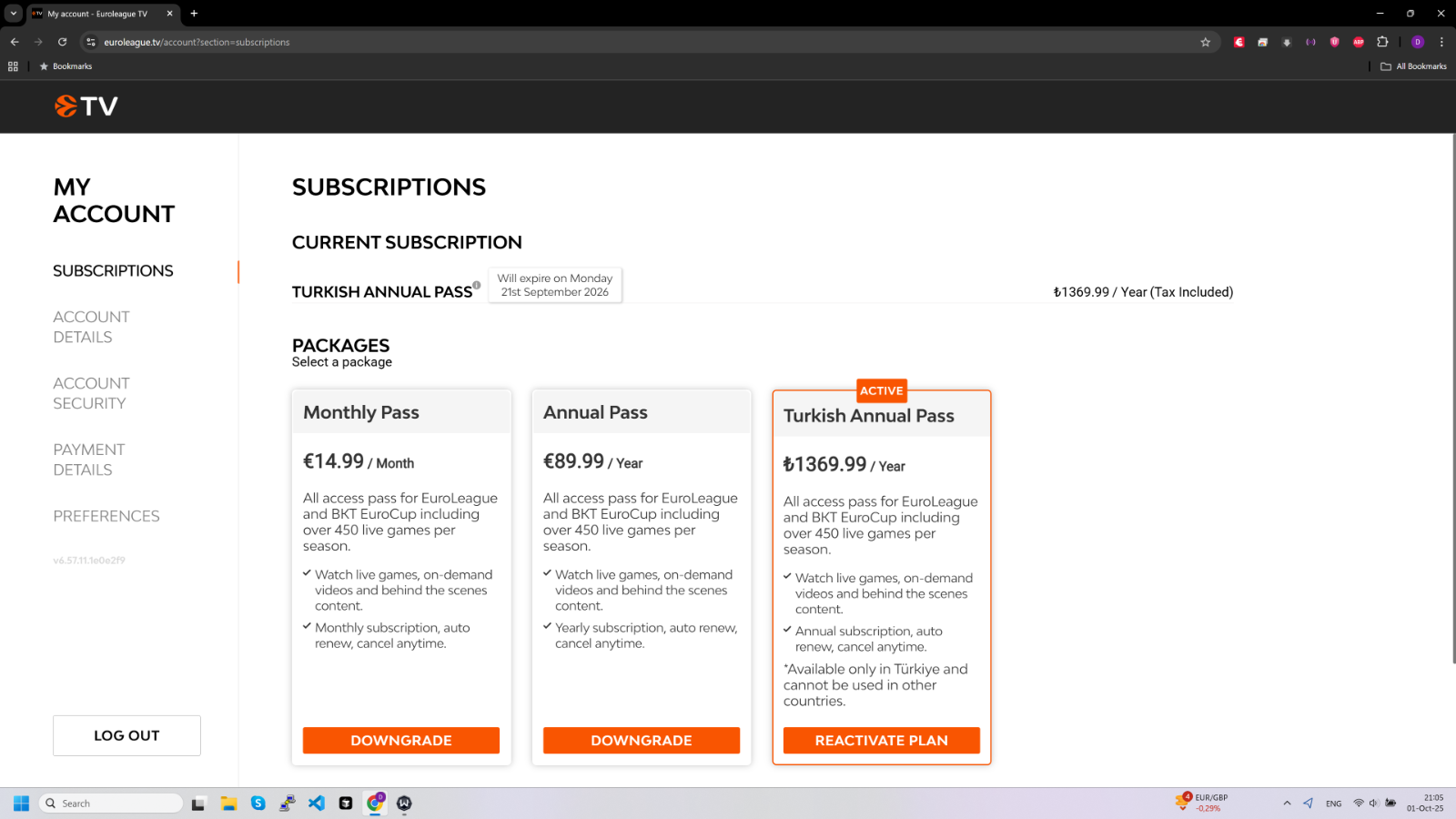Open Visual Studio Code from the taskbar
The height and width of the screenshot is (819, 1456).
tap(317, 804)
